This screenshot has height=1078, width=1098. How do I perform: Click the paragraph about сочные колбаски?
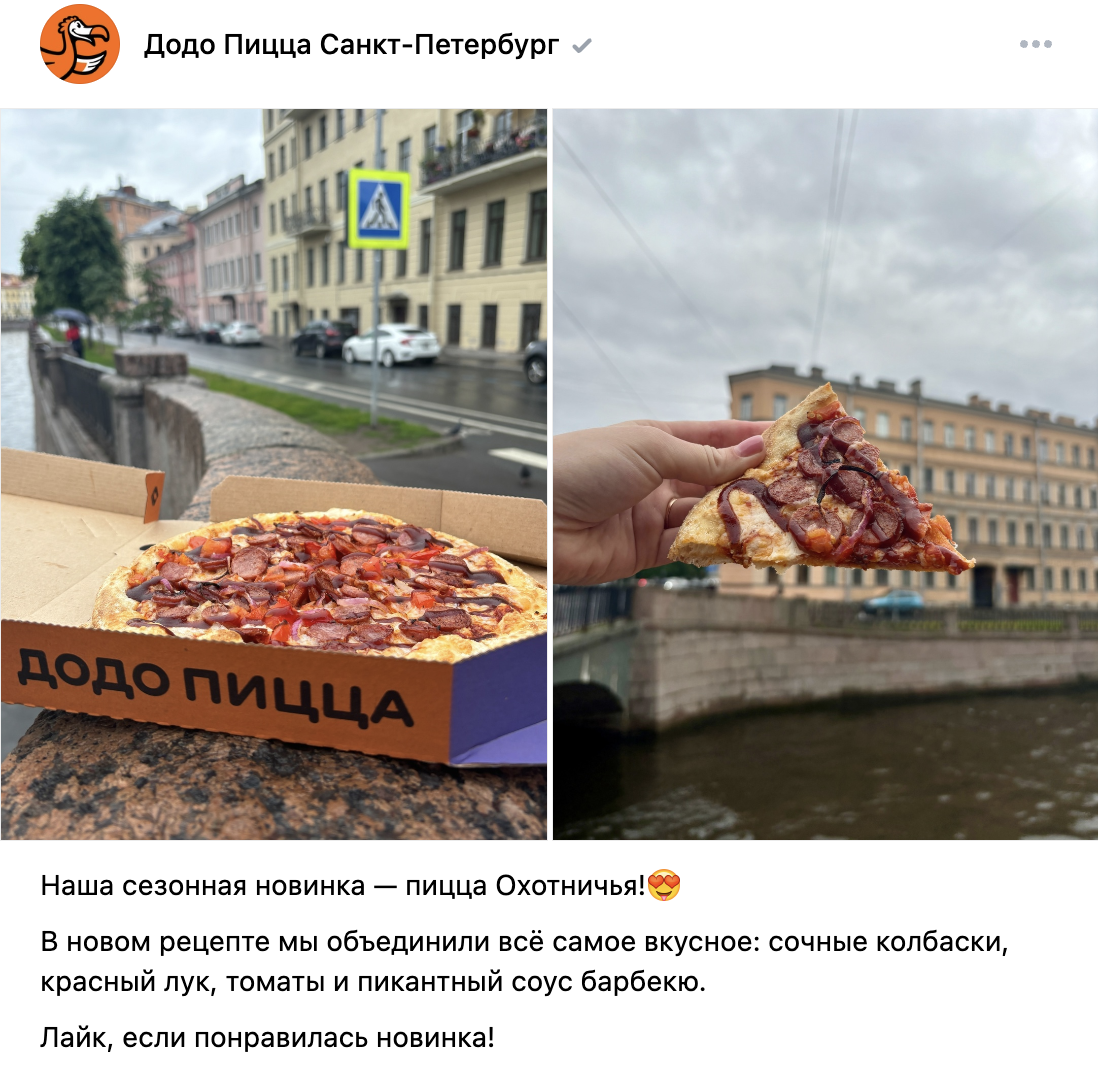tap(524, 962)
